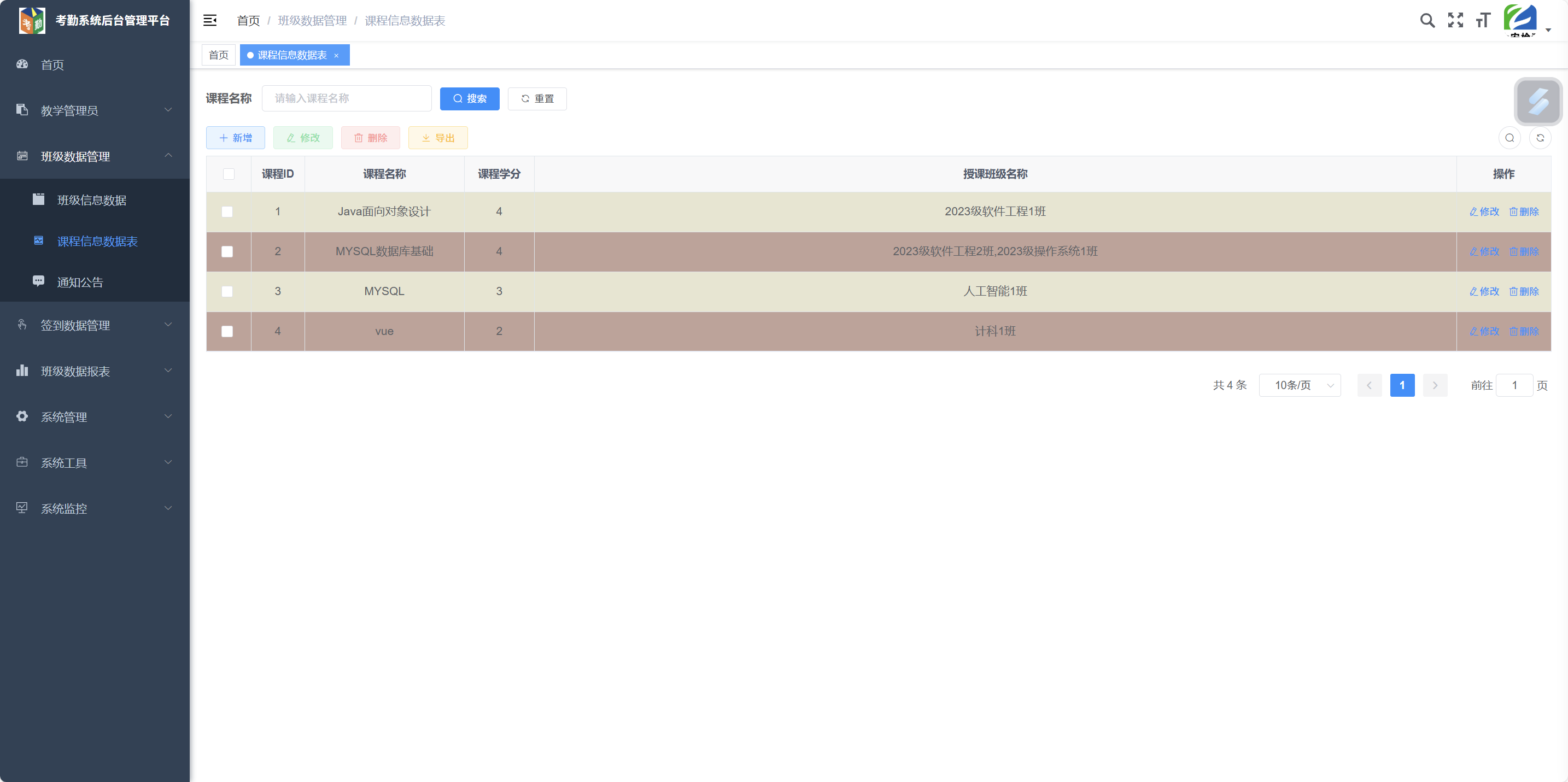Click the 请输入课程名称 input field
Viewport: 1568px width, 782px height.
coord(346,98)
